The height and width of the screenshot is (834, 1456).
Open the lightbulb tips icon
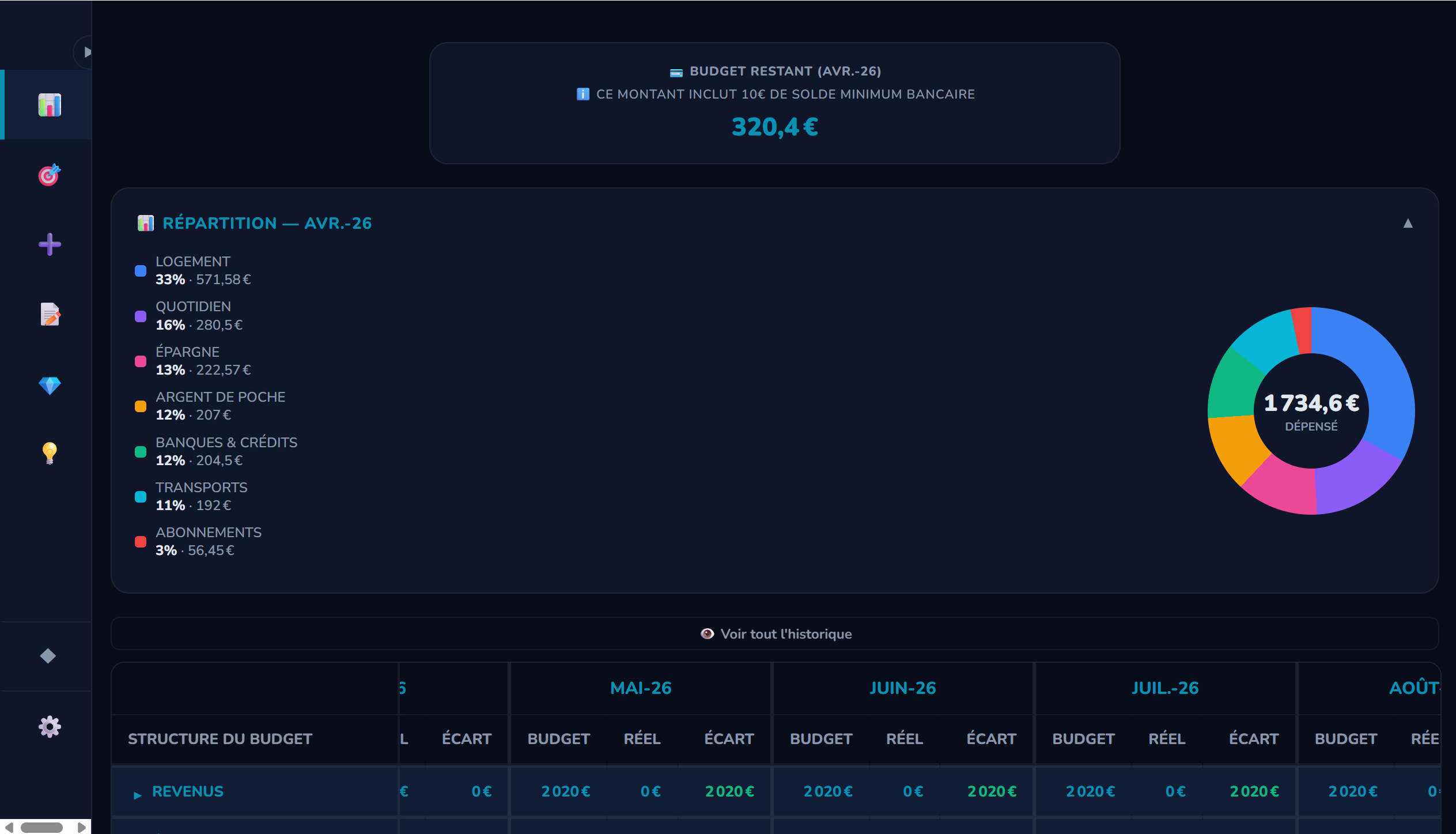click(49, 454)
